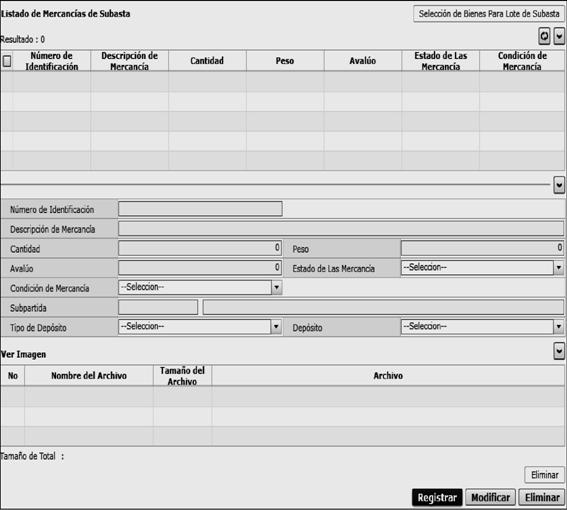Sort by the Número de Identificación column header

pos(52,61)
